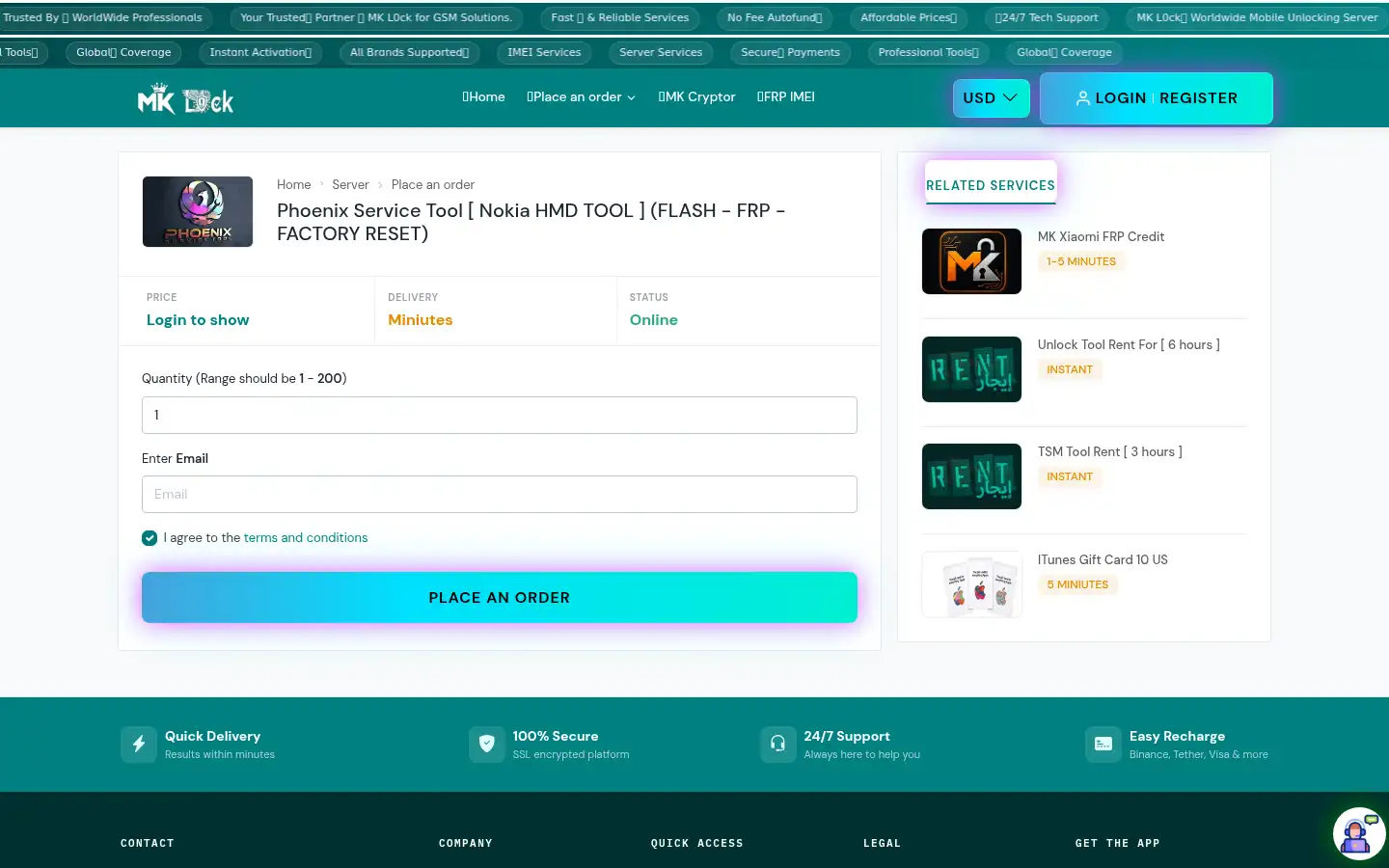Click the Company footer heading
Image resolution: width=1389 pixels, height=868 pixels.
click(466, 843)
